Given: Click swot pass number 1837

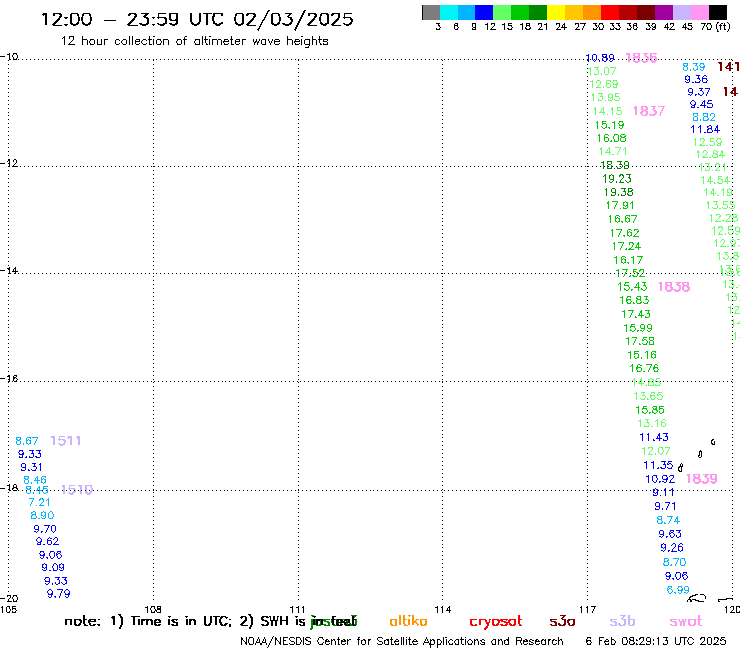Looking at the screenshot, I should click(648, 111).
